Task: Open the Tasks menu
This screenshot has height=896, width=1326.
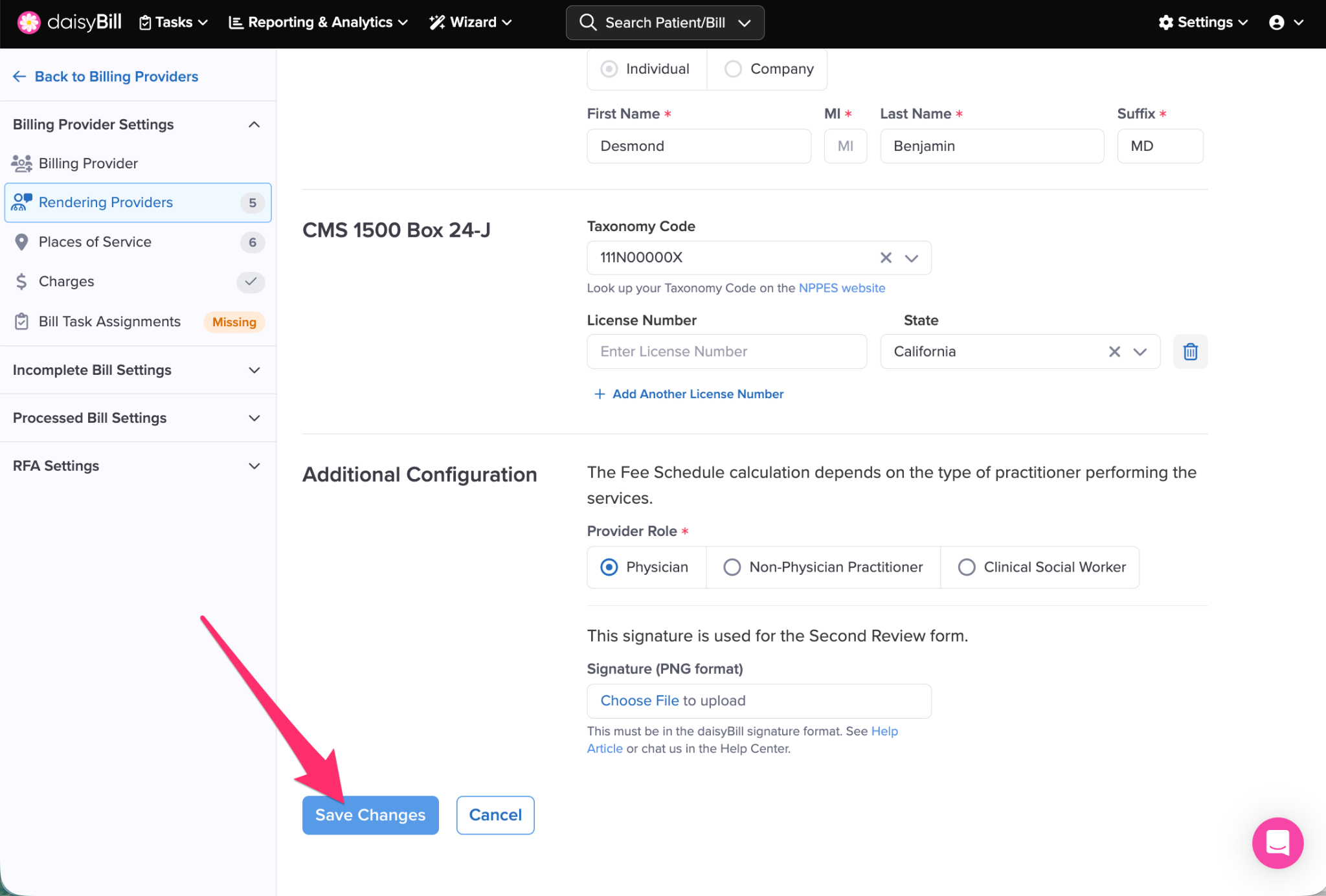Action: click(174, 23)
